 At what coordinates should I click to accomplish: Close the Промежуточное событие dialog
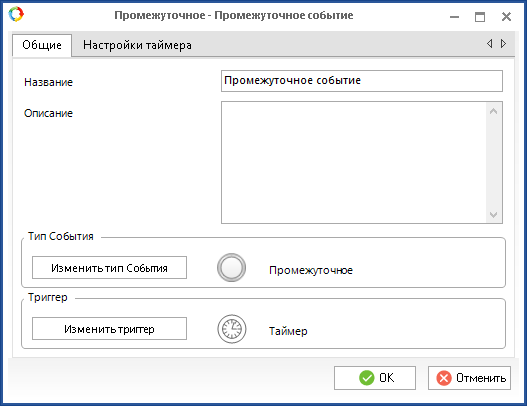[x=506, y=16]
